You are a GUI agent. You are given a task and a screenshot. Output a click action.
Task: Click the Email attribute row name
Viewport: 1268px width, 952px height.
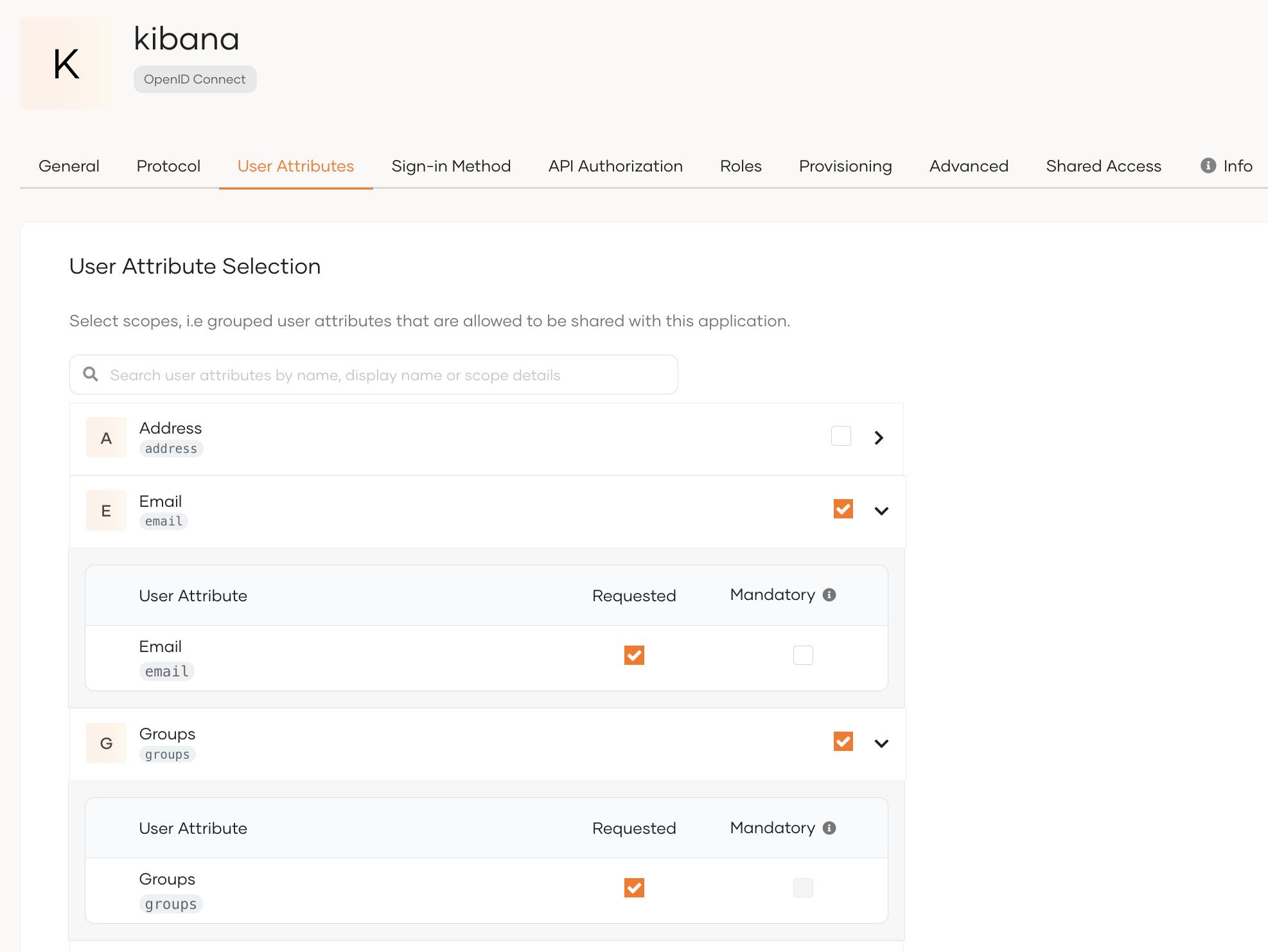pyautogui.click(x=160, y=646)
